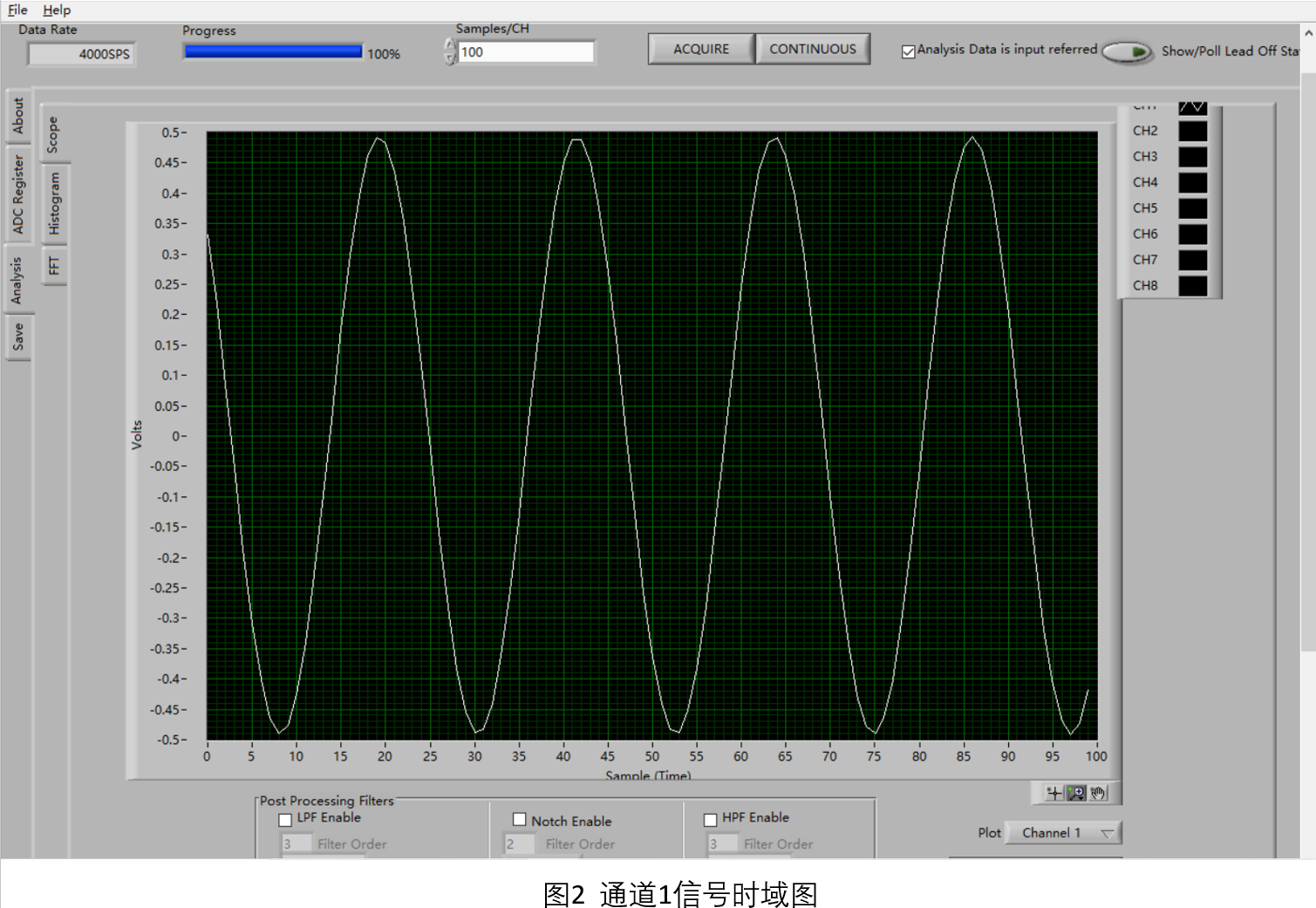This screenshot has height=908, width=1316.
Task: Click inside the waveform plot area
Action: point(652,435)
